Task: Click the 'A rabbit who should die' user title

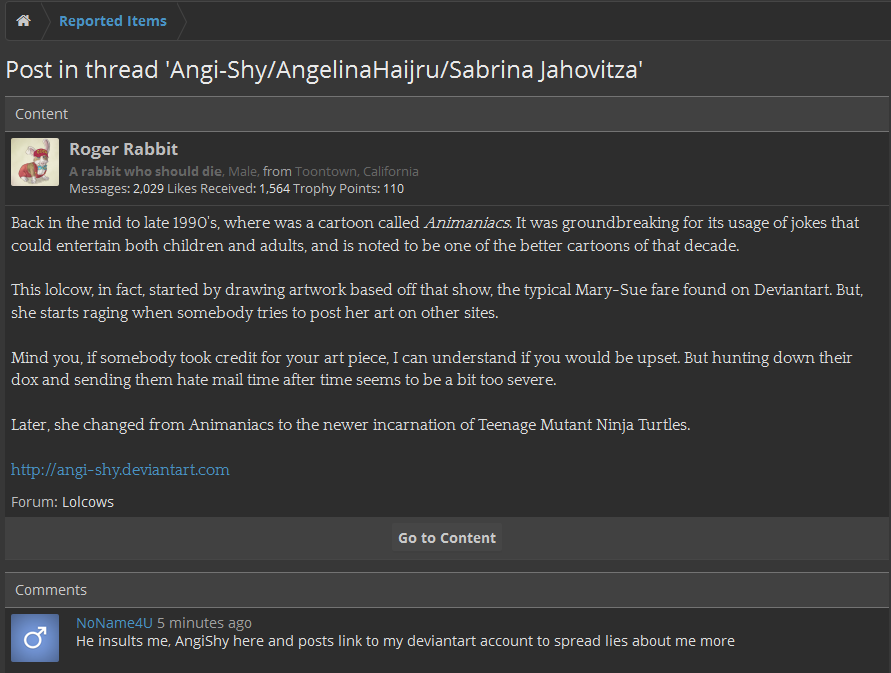Action: [145, 171]
